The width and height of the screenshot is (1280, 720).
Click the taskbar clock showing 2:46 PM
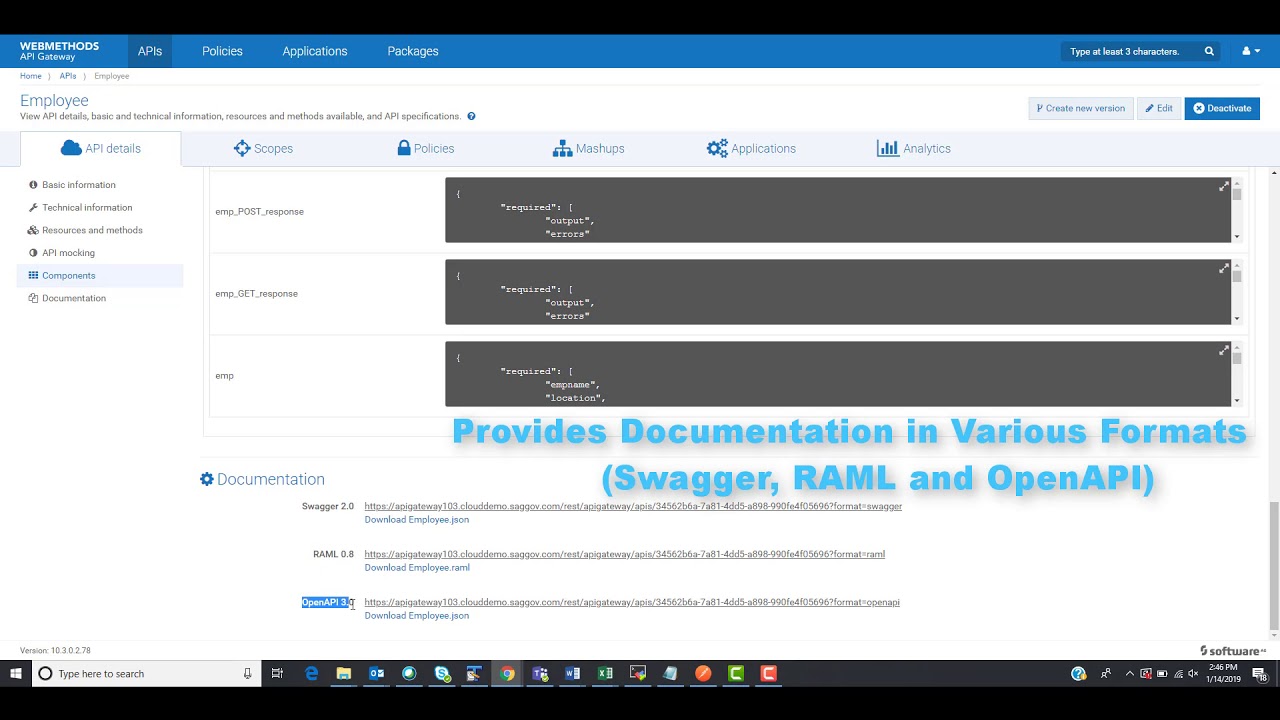coord(1222,673)
